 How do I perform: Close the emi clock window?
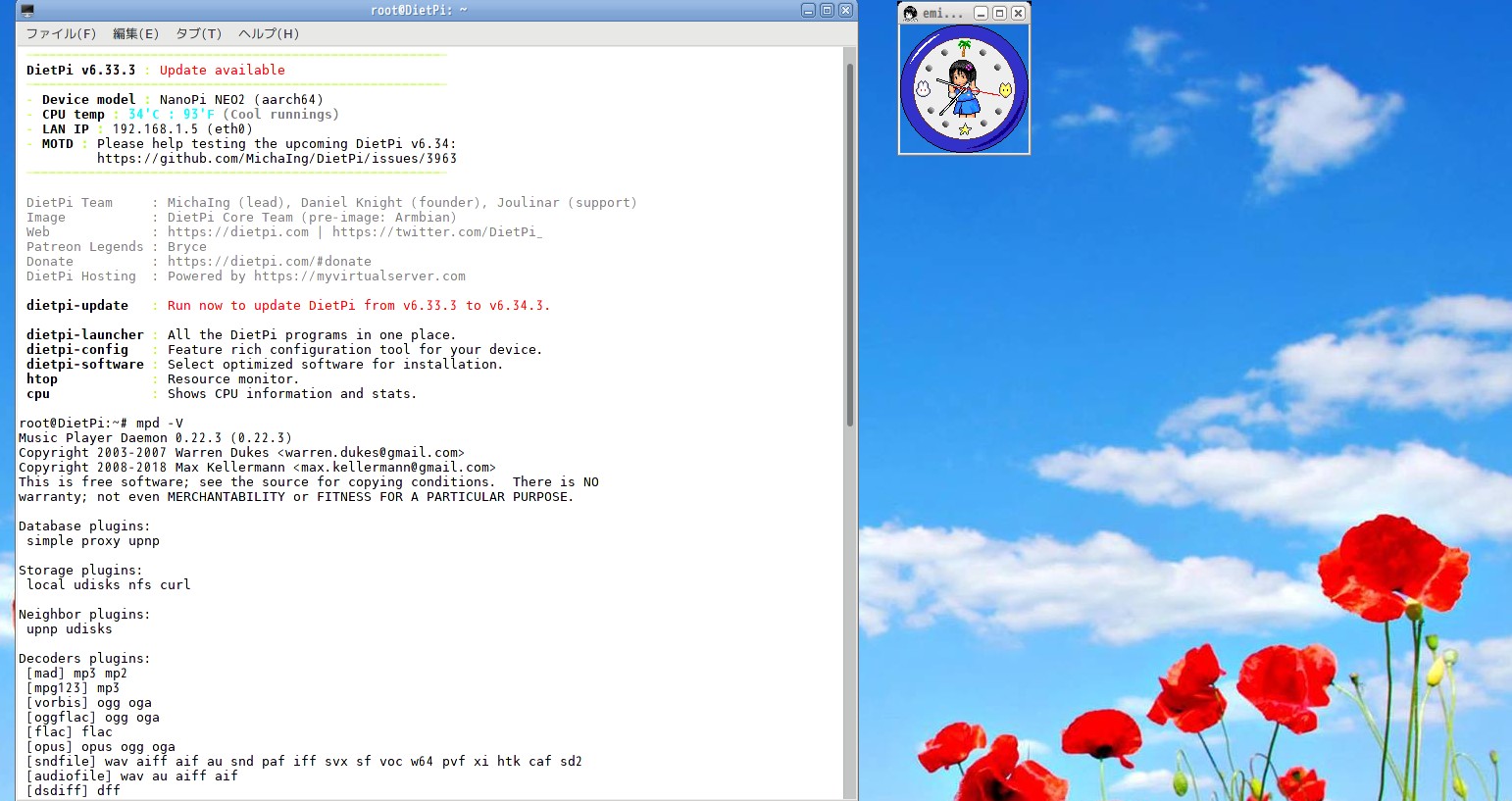(1018, 13)
